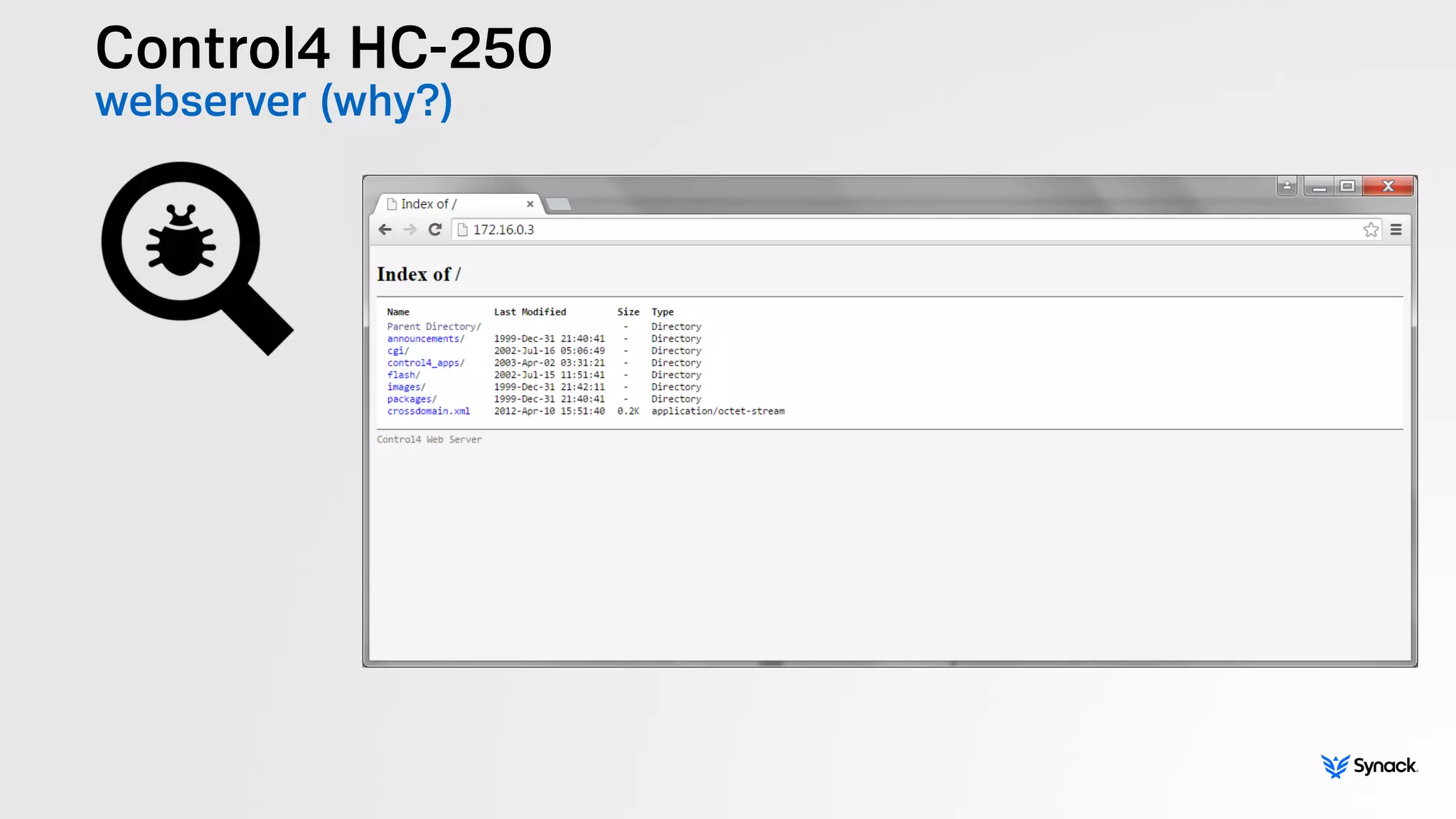This screenshot has height=819, width=1456.
Task: Open the packages/ directory link
Action: (x=412, y=400)
